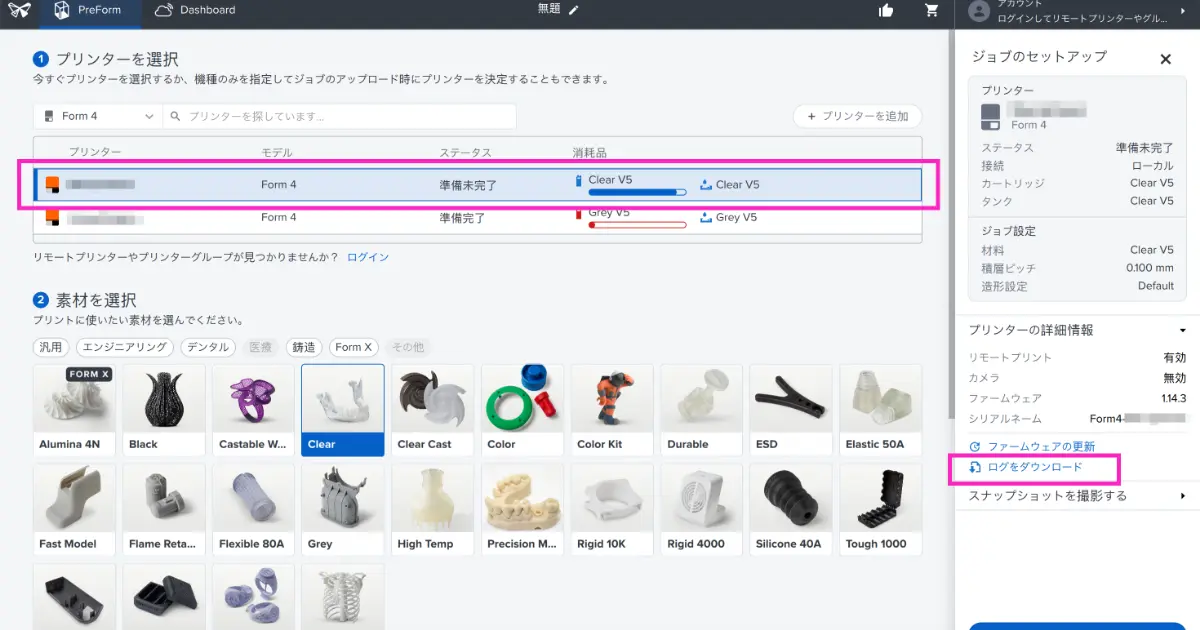The width and height of the screenshot is (1200, 630).
Task: Select the 鋳造 material filter
Action: coord(304,347)
